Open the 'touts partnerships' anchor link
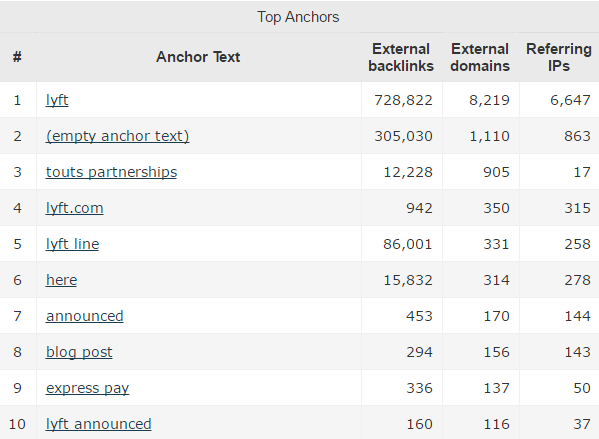Screen dimensions: 599x439 [x=111, y=172]
